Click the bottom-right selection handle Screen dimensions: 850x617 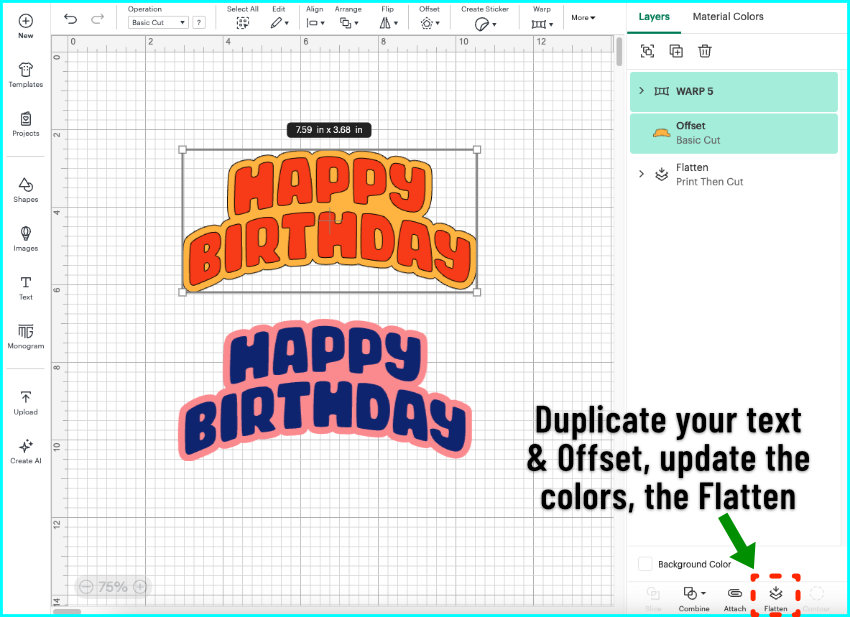[477, 292]
